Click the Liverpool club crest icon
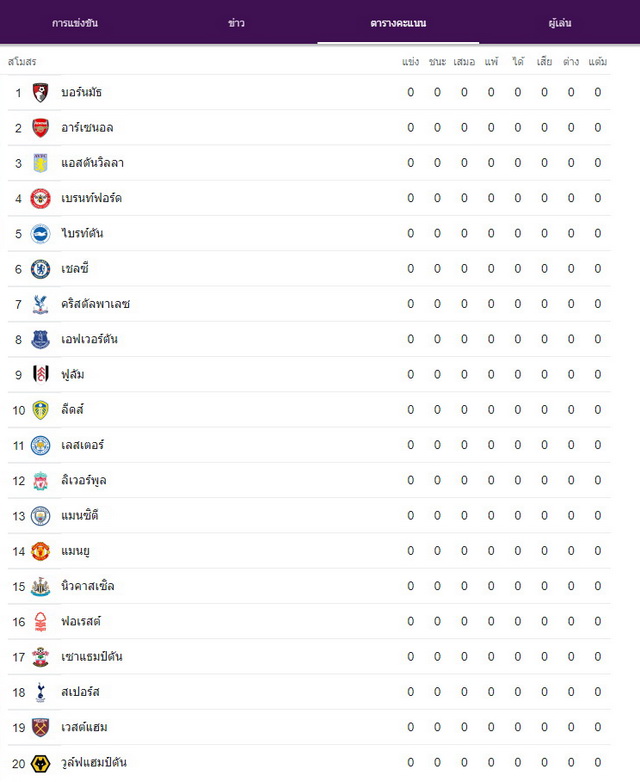Image resolution: width=640 pixels, height=782 pixels. pyautogui.click(x=40, y=481)
